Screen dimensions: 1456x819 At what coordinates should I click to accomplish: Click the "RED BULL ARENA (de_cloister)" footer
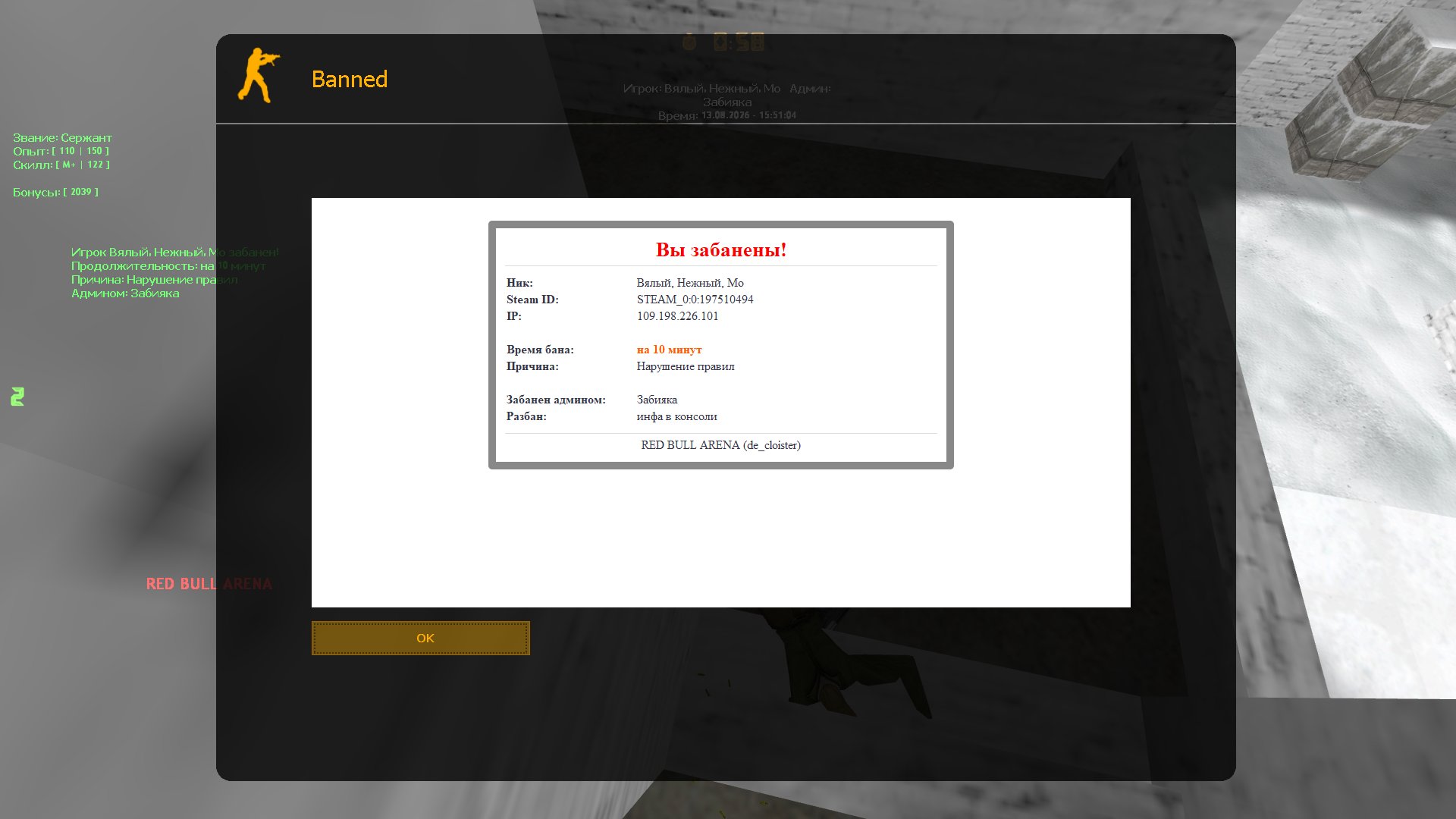tap(721, 445)
